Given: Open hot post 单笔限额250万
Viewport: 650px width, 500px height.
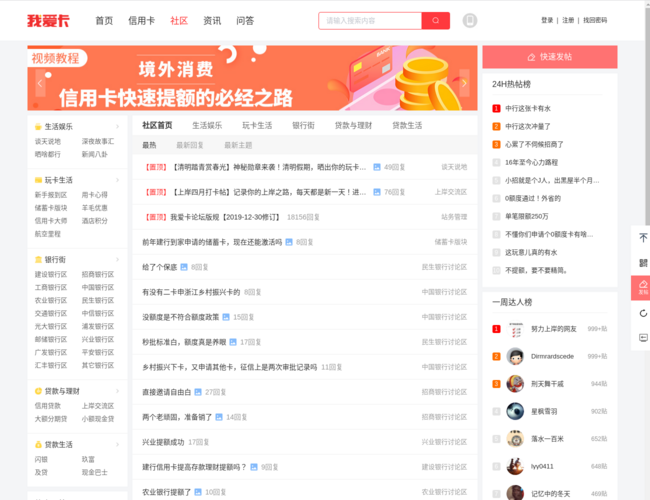Looking at the screenshot, I should pyautogui.click(x=527, y=216).
